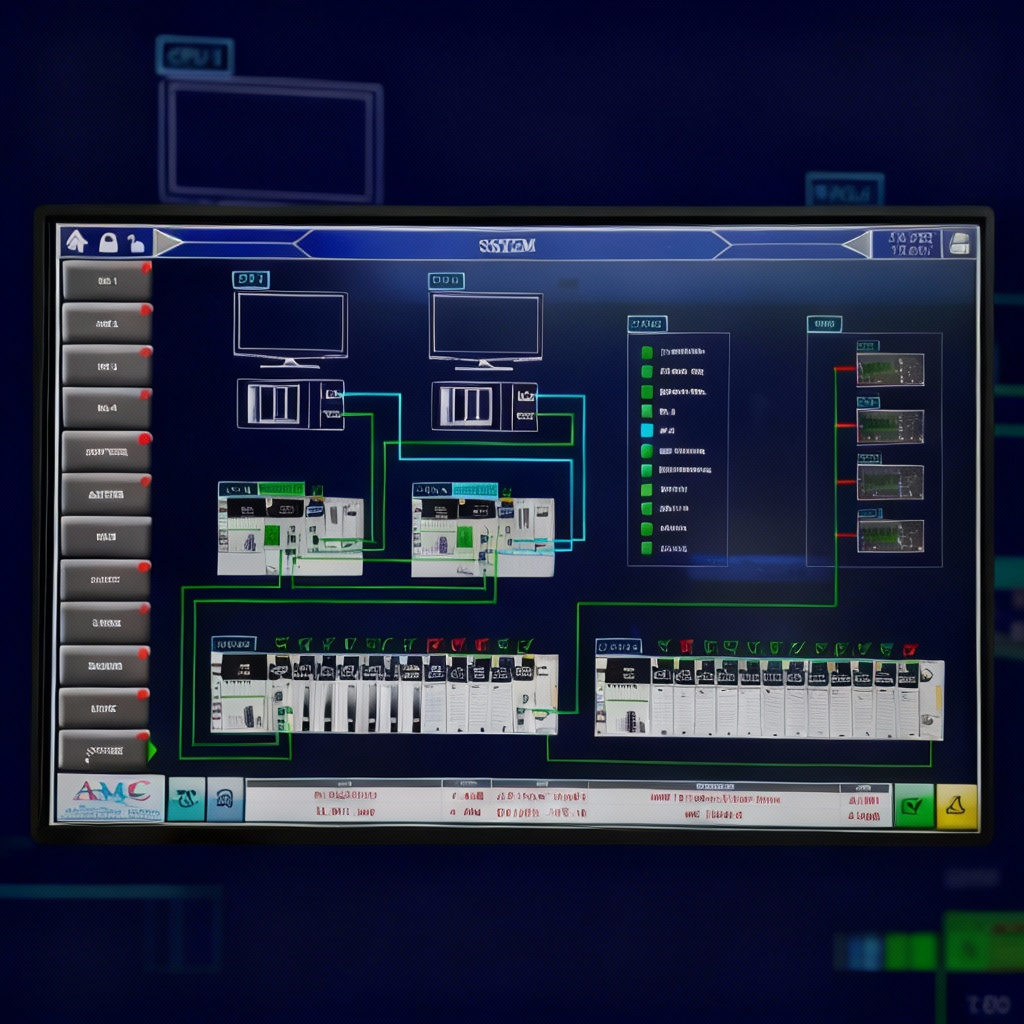Toggle the bottom green status indicator in list
This screenshot has width=1024, height=1024.
646,548
